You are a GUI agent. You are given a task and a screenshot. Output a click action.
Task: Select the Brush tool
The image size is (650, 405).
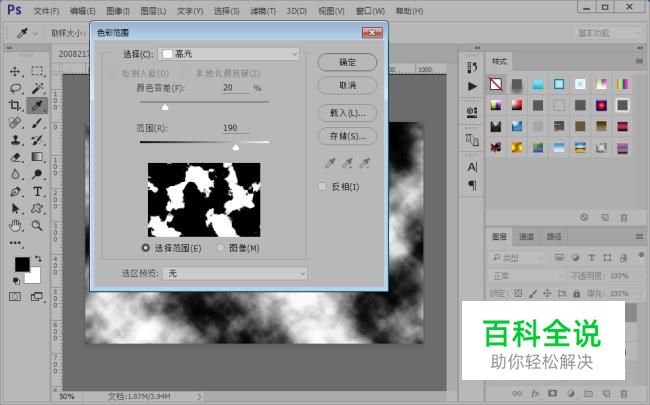(37, 123)
